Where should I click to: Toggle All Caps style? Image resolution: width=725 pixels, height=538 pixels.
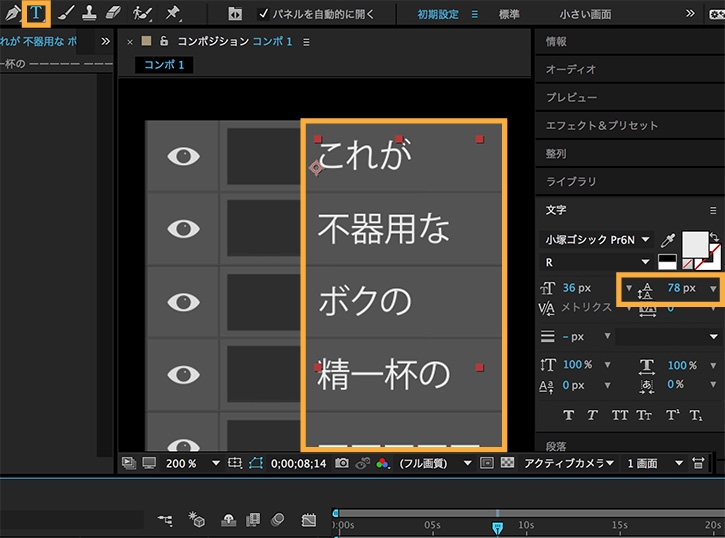click(x=620, y=415)
